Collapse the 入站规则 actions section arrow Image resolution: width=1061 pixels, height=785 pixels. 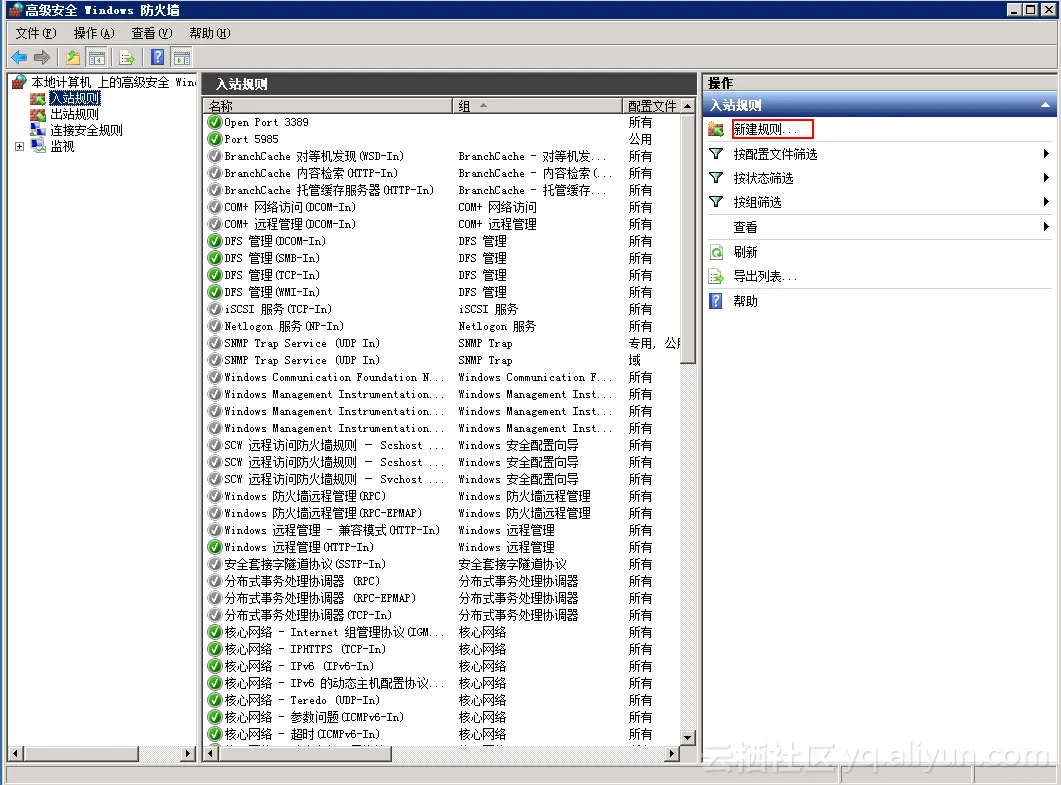(1045, 105)
